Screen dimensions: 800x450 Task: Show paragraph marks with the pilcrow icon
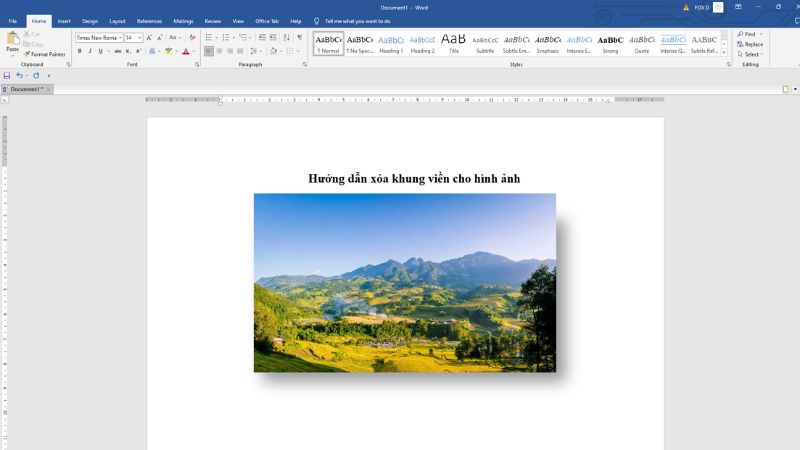coord(299,37)
